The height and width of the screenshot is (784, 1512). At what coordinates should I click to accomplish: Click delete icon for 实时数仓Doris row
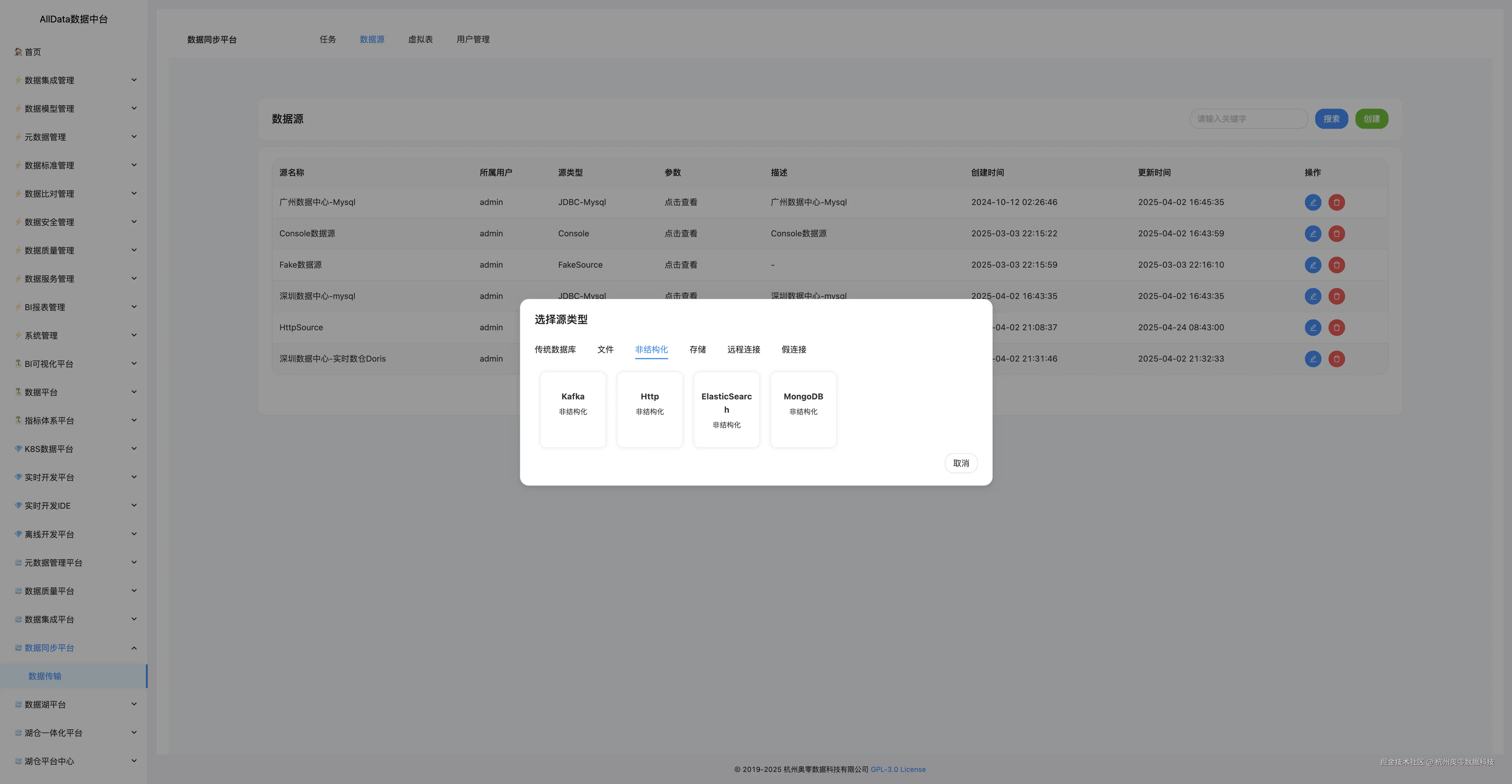tap(1337, 359)
